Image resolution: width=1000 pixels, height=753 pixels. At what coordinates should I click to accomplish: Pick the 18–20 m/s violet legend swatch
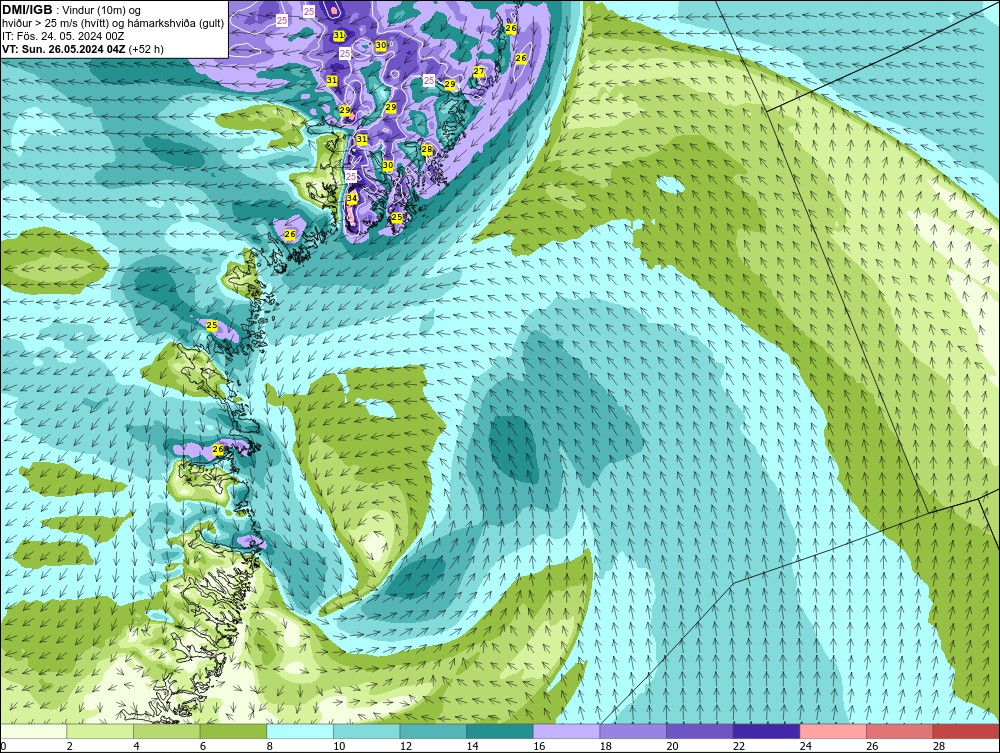pos(633,731)
